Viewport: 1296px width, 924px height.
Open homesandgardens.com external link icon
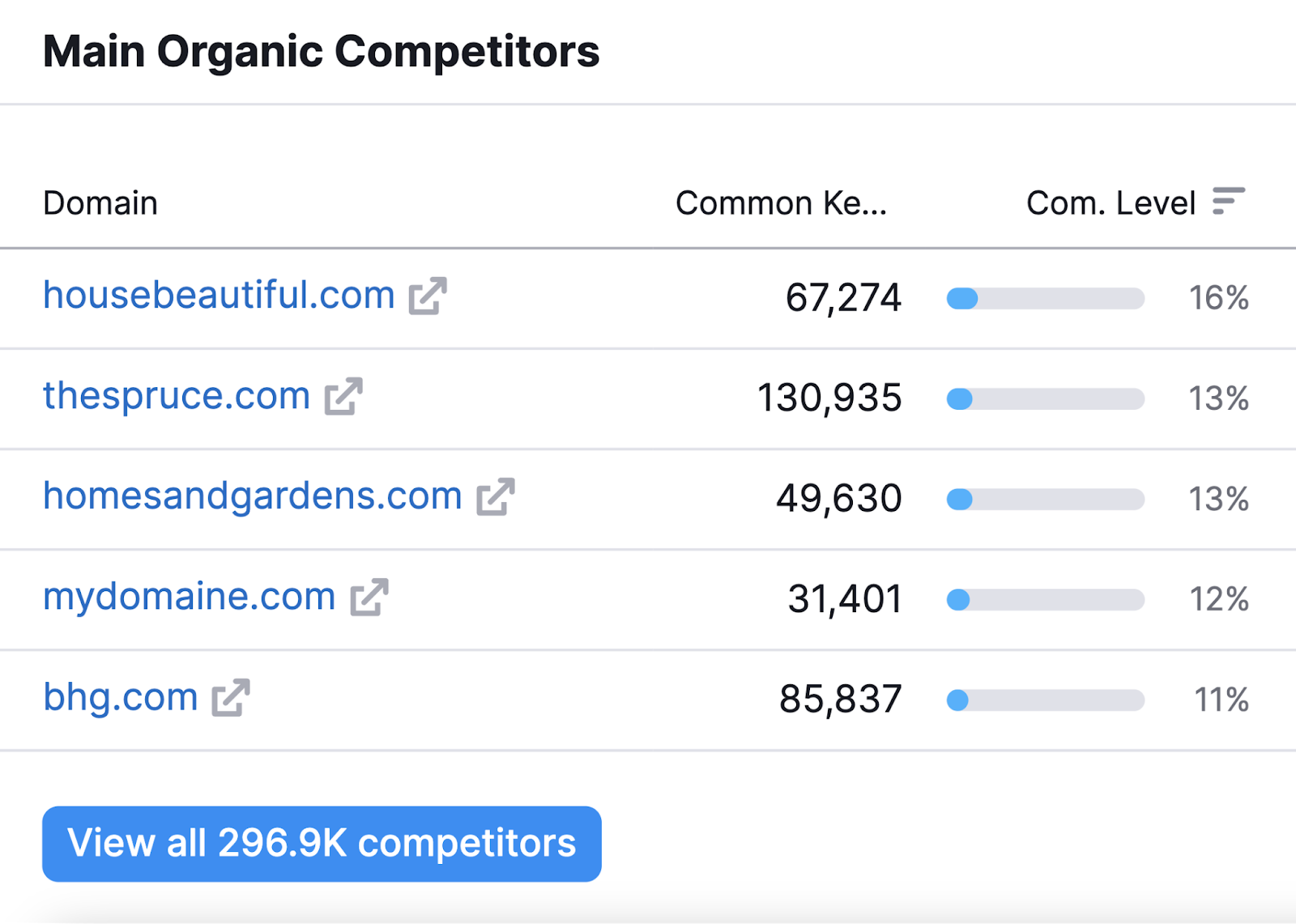496,497
